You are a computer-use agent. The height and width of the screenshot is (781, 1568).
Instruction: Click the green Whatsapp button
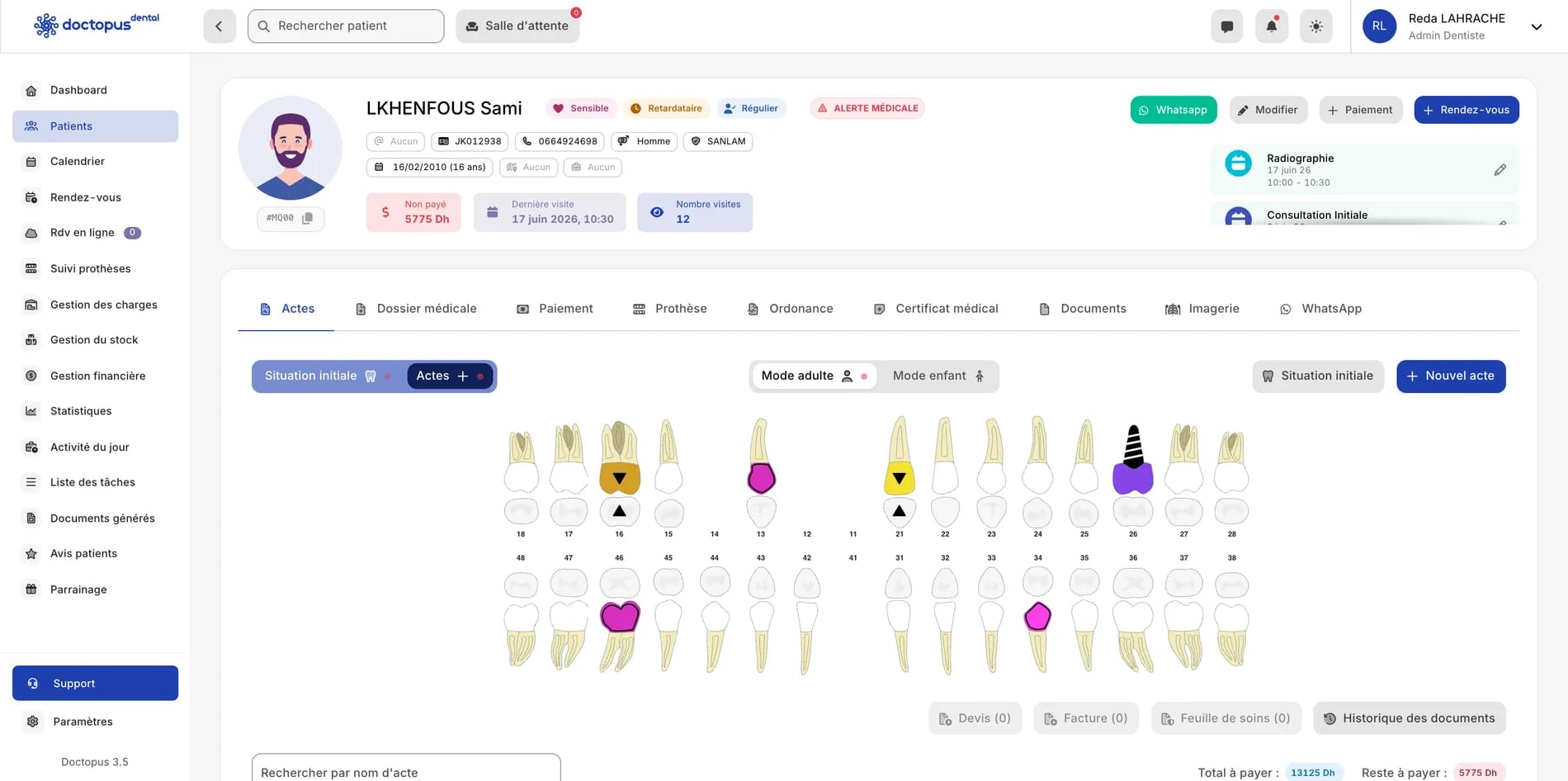pos(1174,110)
